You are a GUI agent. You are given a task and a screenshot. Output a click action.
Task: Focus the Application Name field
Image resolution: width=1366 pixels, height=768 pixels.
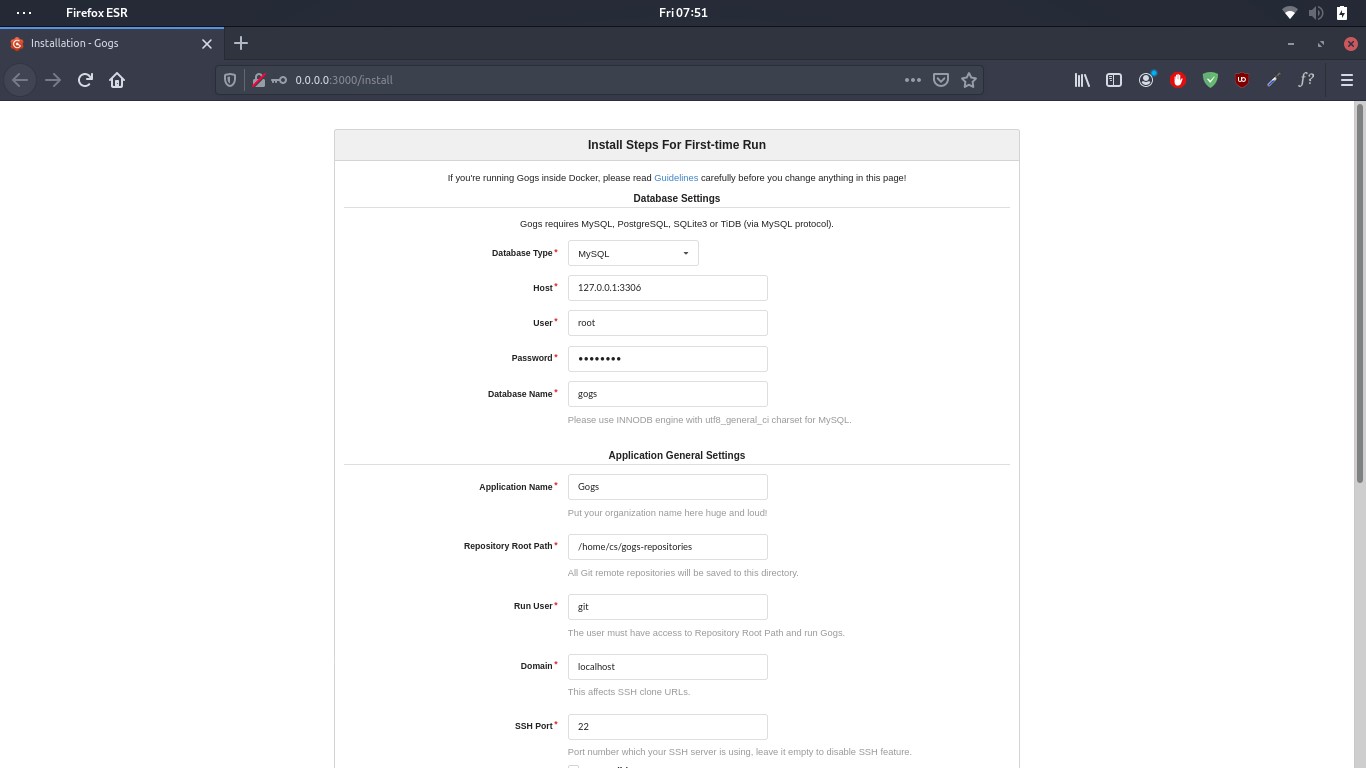pos(668,487)
